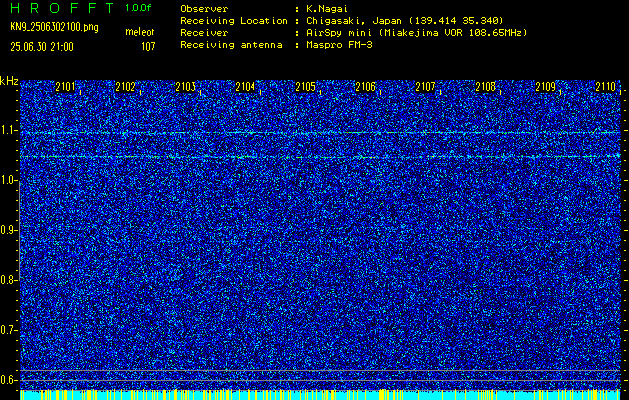The image size is (629, 400).
Task: Click the cyan and yellow strip below spectrogram
Action: tap(320, 395)
